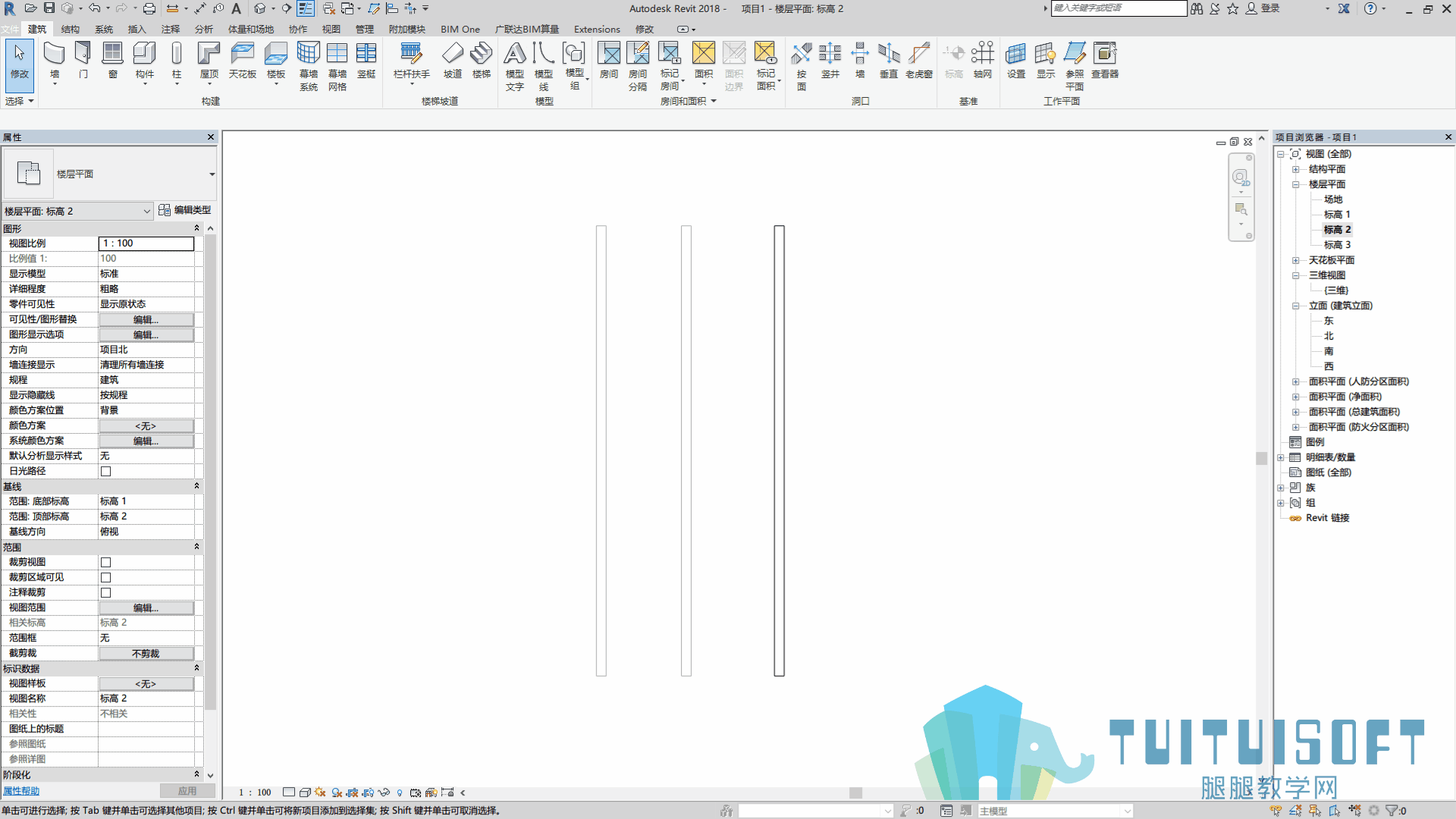1456x819 pixels.
Task: Open the 注释 ribbon tab
Action: (x=171, y=29)
